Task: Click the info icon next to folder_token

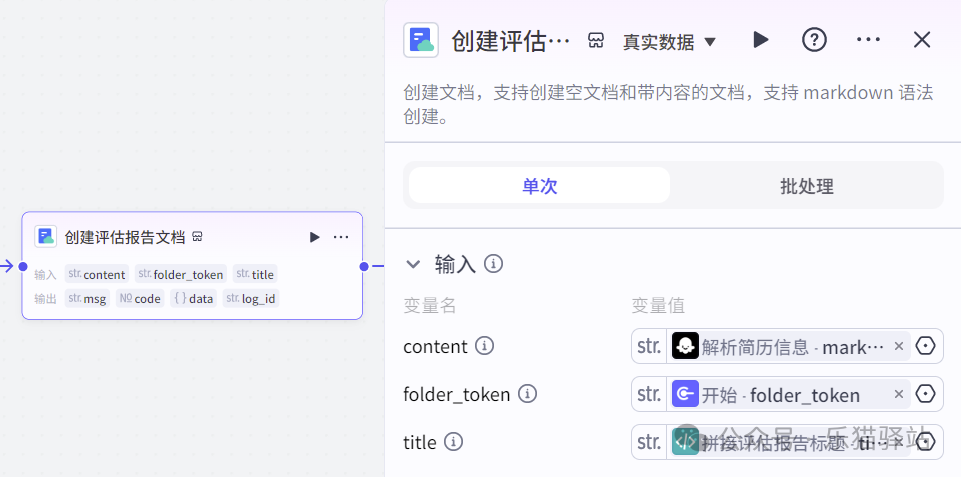Action: 527,394
